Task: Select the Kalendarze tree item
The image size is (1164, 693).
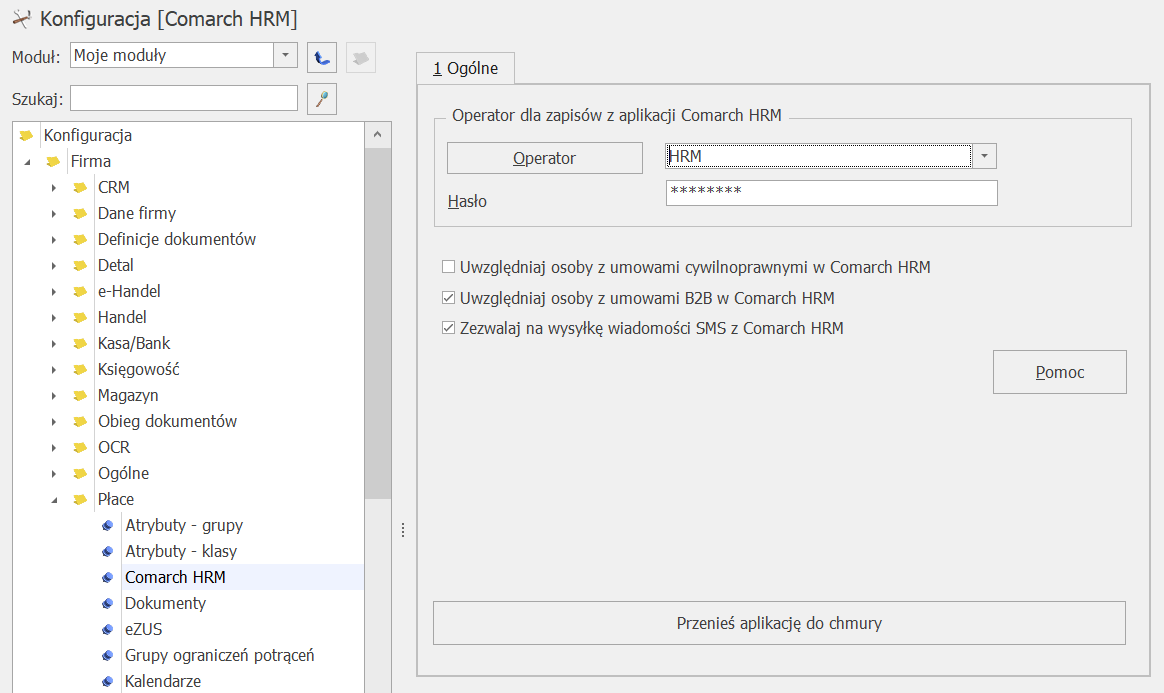Action: 163,681
